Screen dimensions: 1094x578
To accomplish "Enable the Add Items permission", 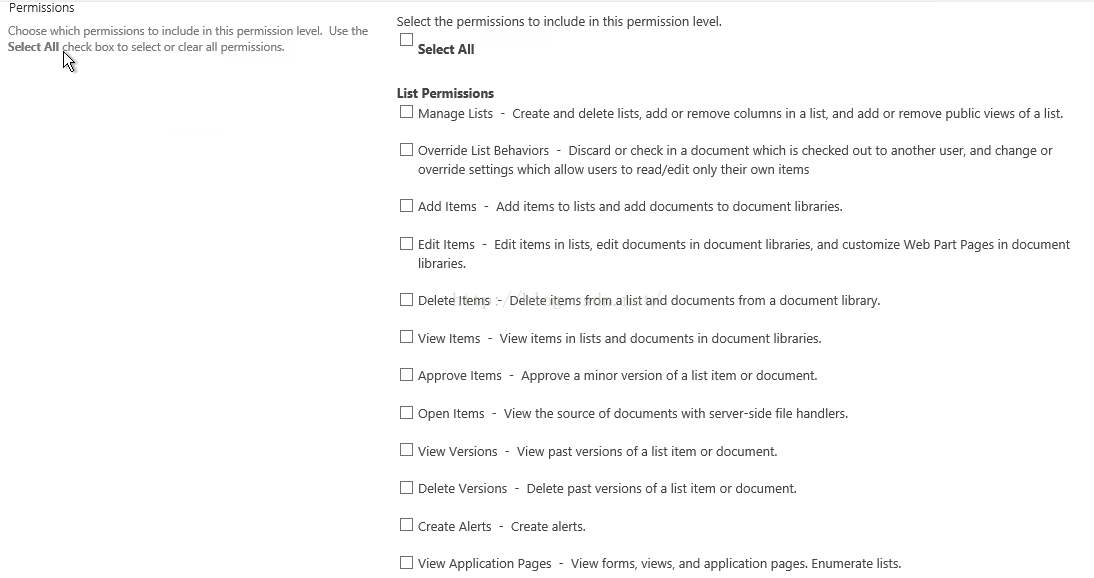I will [406, 205].
